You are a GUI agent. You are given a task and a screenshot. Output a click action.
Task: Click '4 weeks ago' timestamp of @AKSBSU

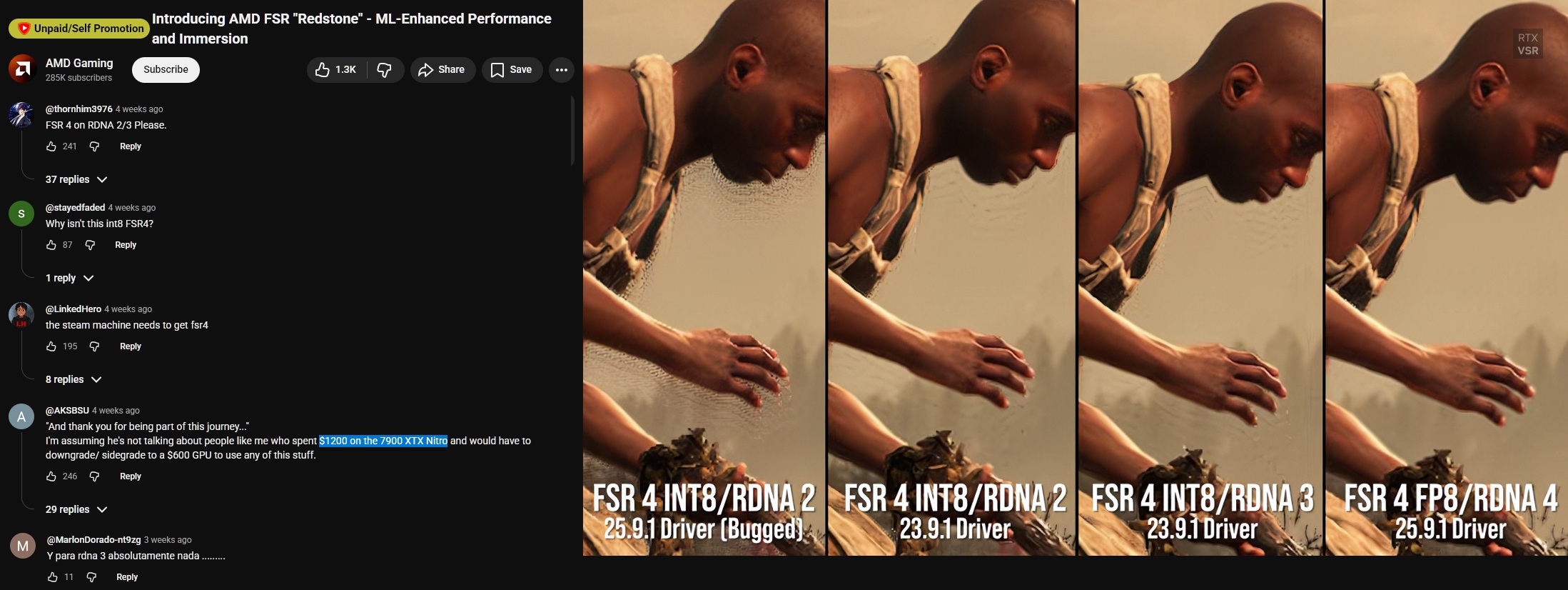pyautogui.click(x=116, y=411)
